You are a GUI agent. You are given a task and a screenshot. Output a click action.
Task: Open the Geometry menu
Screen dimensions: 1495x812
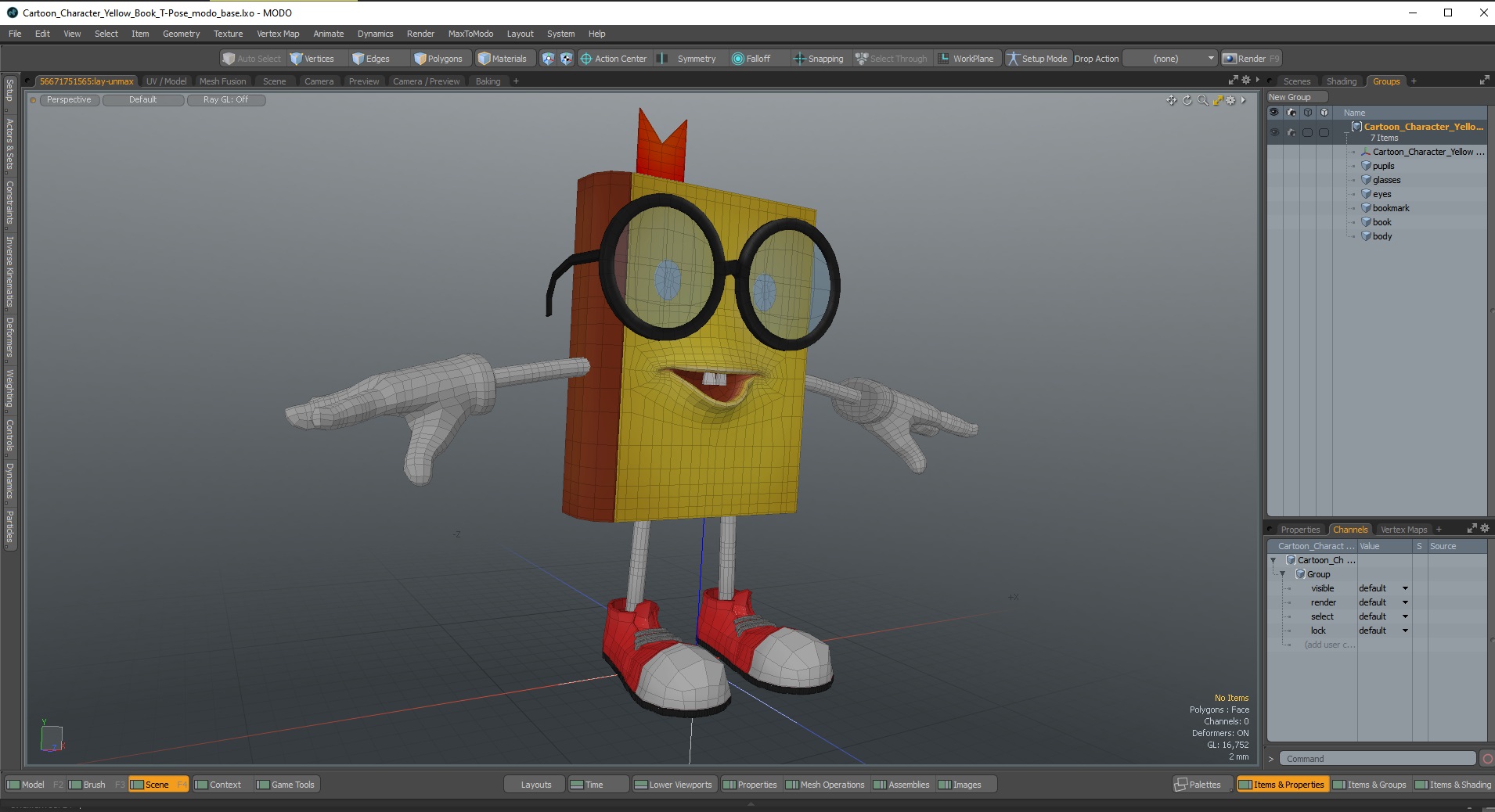181,34
